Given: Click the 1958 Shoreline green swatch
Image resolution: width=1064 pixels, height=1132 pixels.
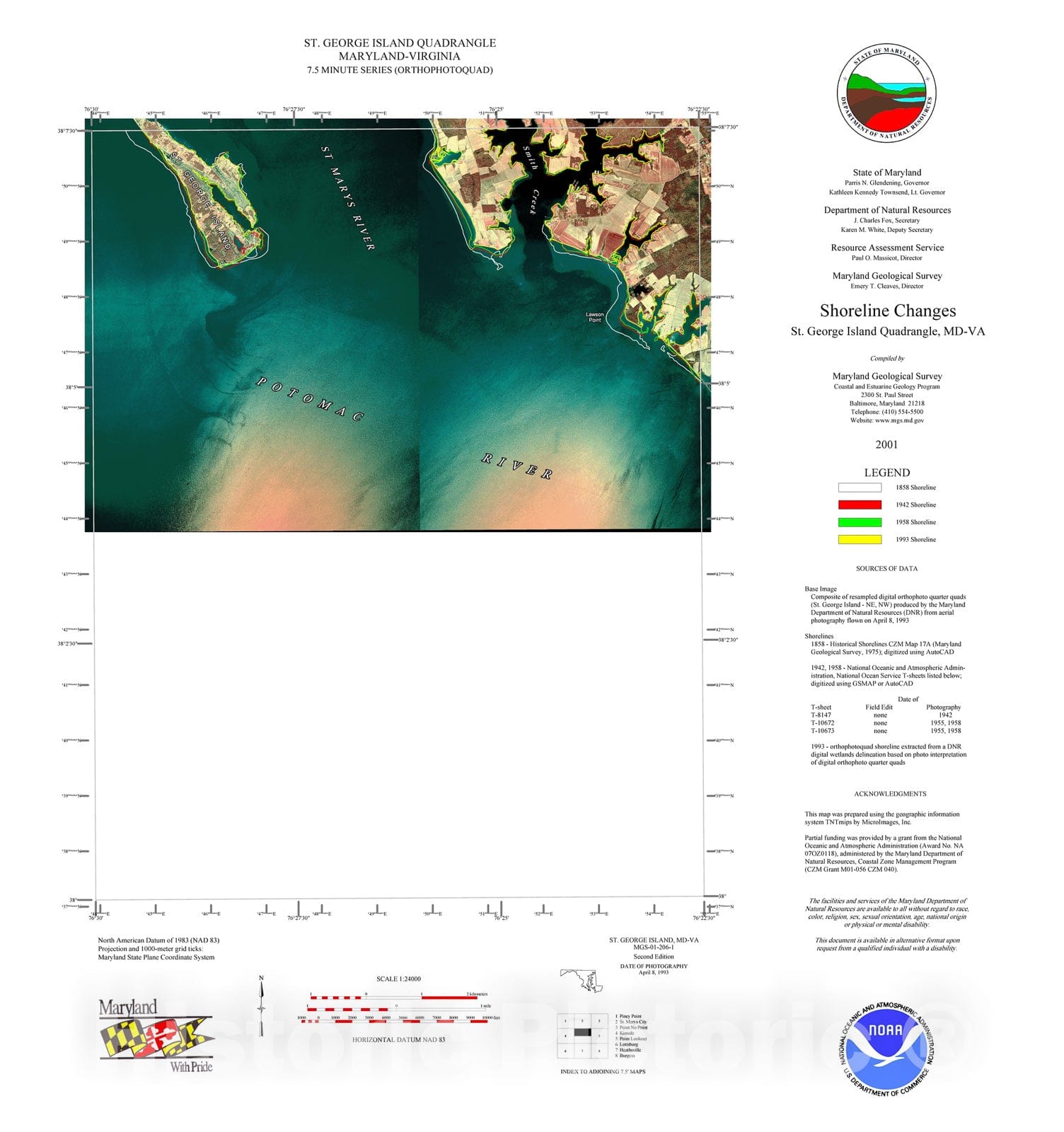Looking at the screenshot, I should tap(860, 522).
